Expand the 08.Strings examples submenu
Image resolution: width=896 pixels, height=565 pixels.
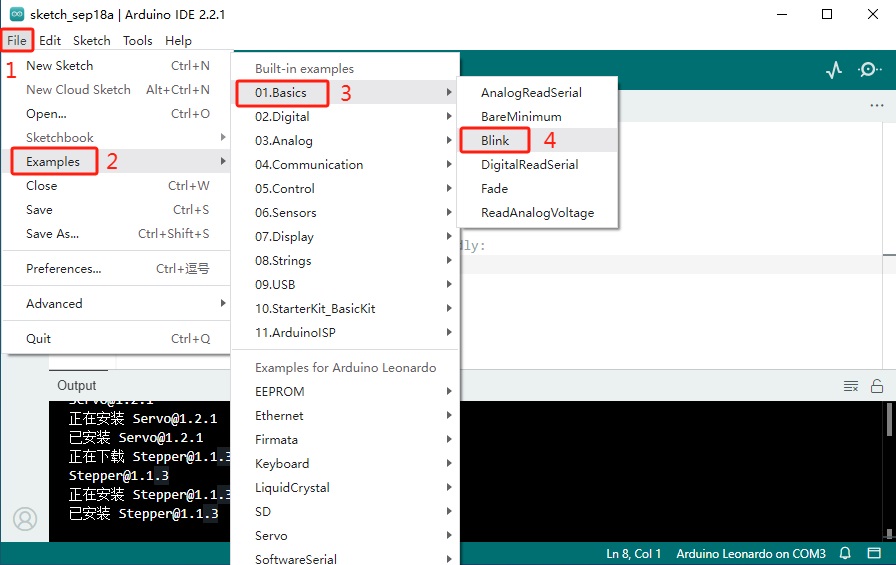tap(345, 261)
